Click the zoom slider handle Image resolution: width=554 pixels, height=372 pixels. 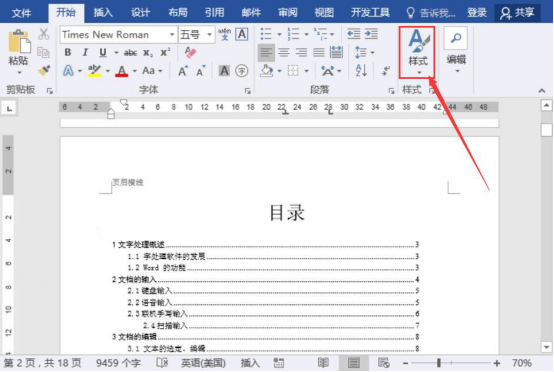[x=438, y=363]
